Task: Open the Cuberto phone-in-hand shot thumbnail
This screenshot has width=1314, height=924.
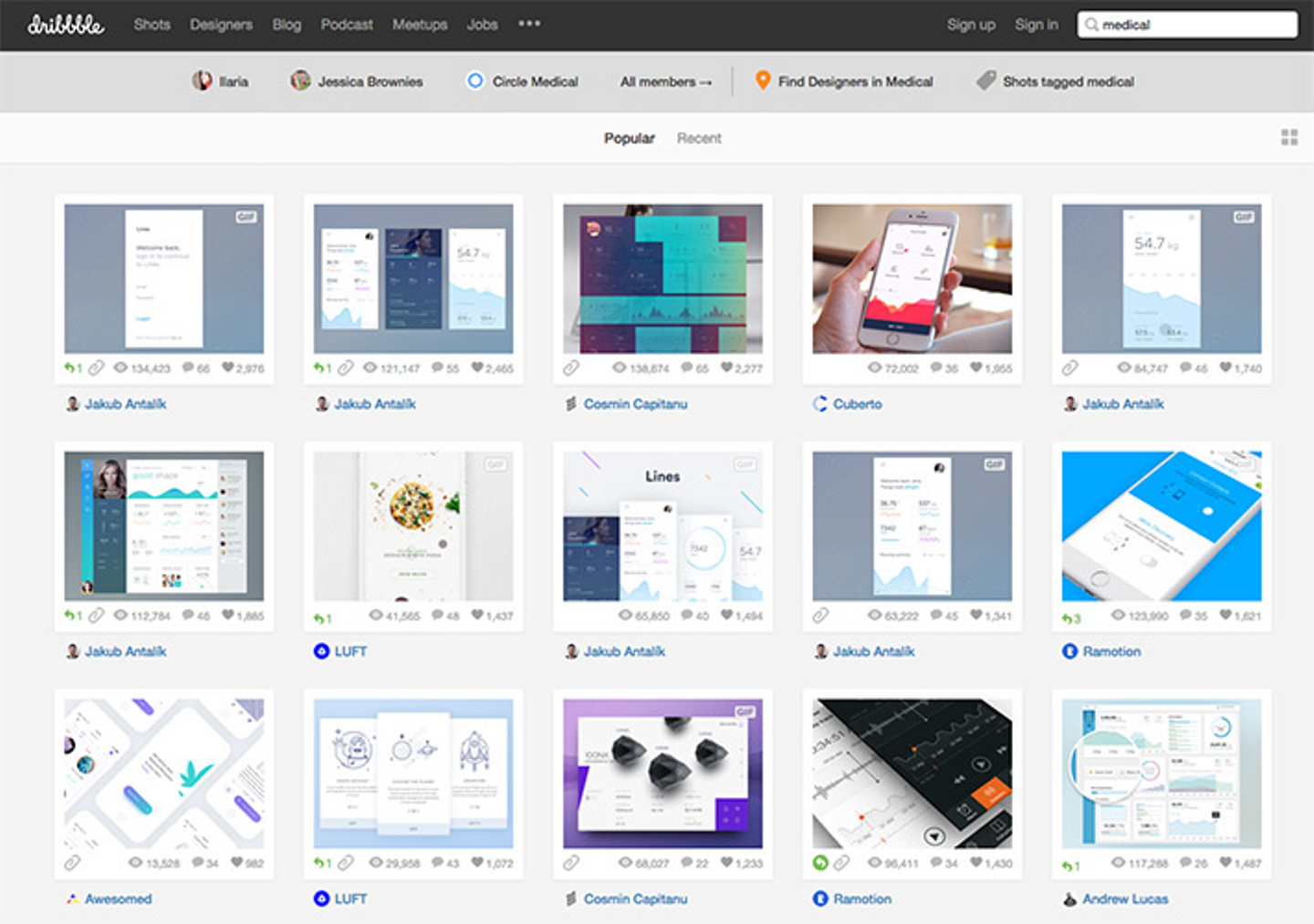Action: coord(912,278)
